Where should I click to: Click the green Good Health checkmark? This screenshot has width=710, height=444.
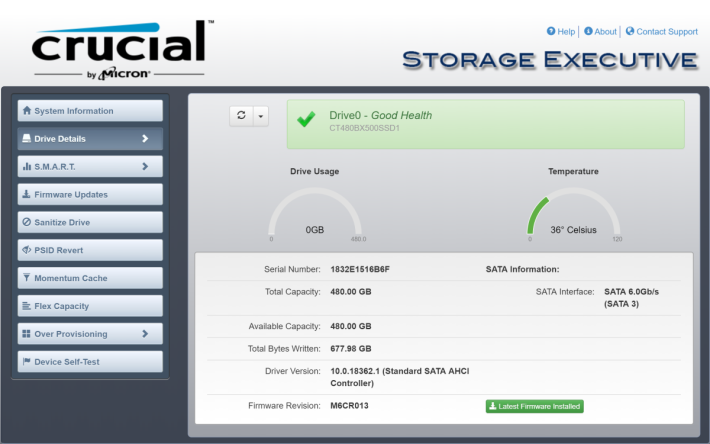[306, 119]
